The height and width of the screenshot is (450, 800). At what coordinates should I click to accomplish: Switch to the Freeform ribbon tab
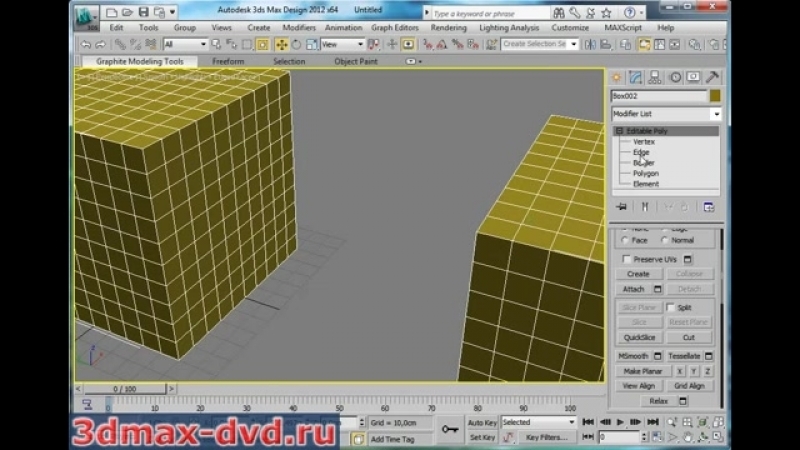(x=228, y=61)
